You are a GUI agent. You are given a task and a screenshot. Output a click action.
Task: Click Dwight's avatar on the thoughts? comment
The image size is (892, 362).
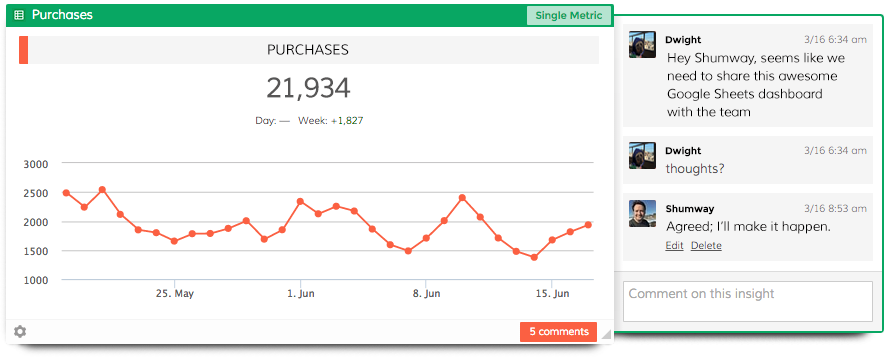click(642, 155)
